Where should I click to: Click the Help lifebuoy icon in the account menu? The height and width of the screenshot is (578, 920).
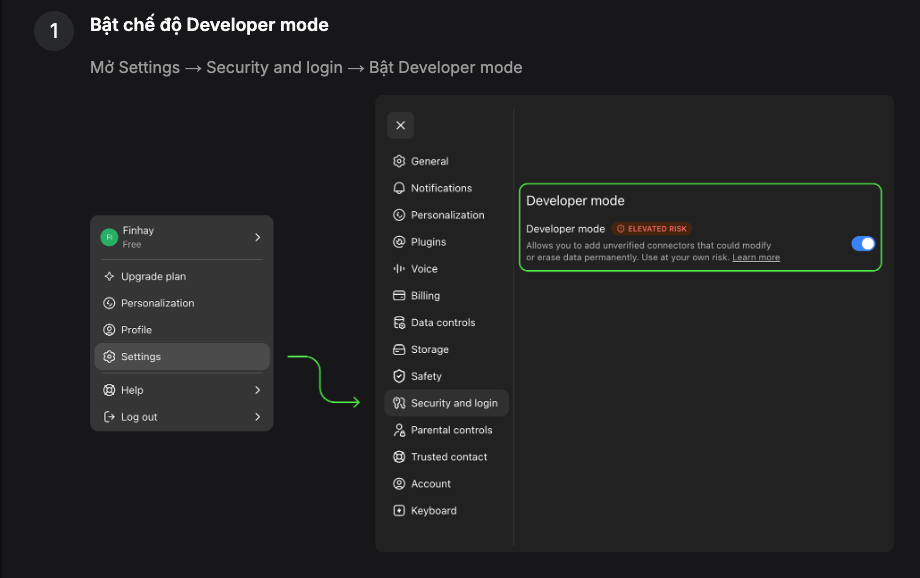coord(109,390)
